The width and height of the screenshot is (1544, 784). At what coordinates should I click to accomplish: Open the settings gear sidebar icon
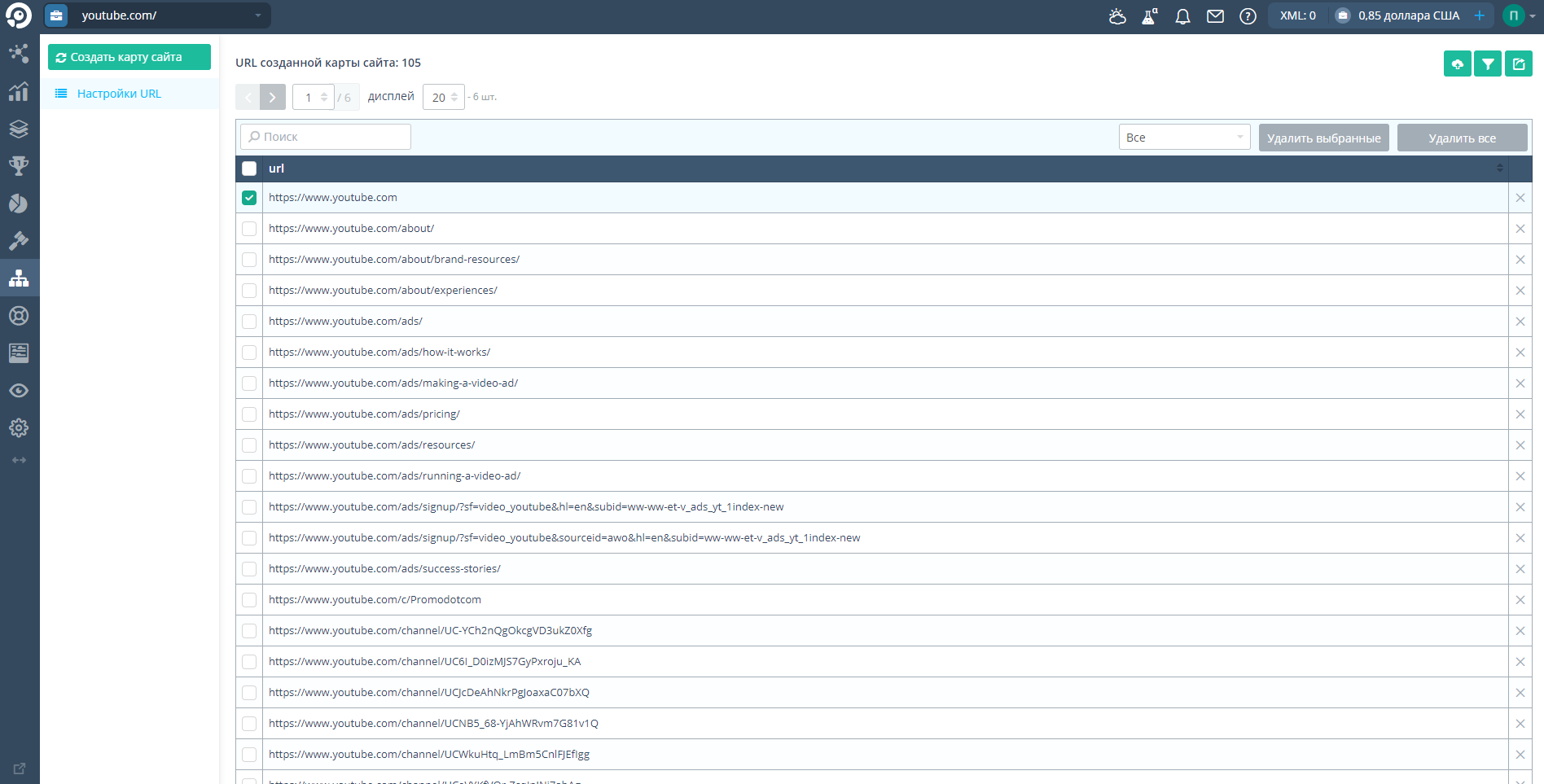point(19,428)
